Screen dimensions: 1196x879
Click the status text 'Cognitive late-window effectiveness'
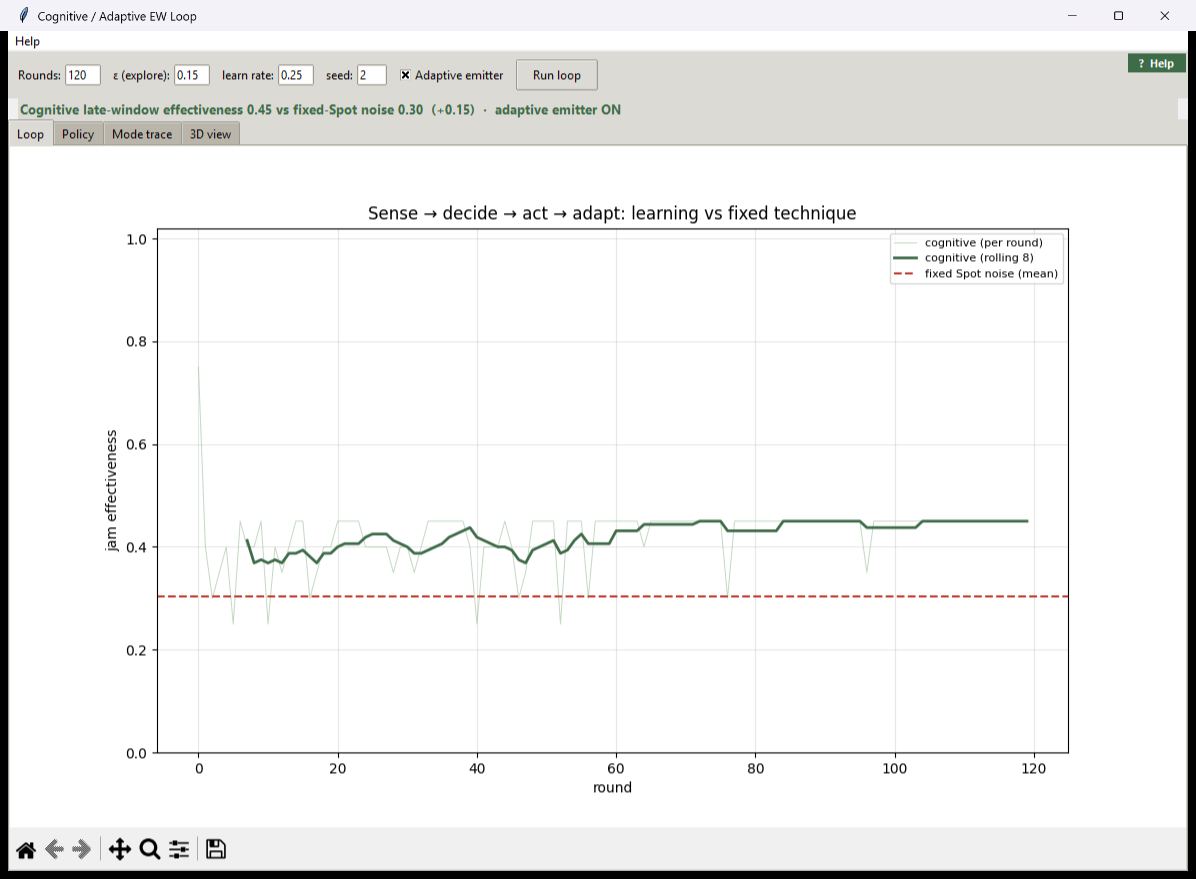point(131,110)
